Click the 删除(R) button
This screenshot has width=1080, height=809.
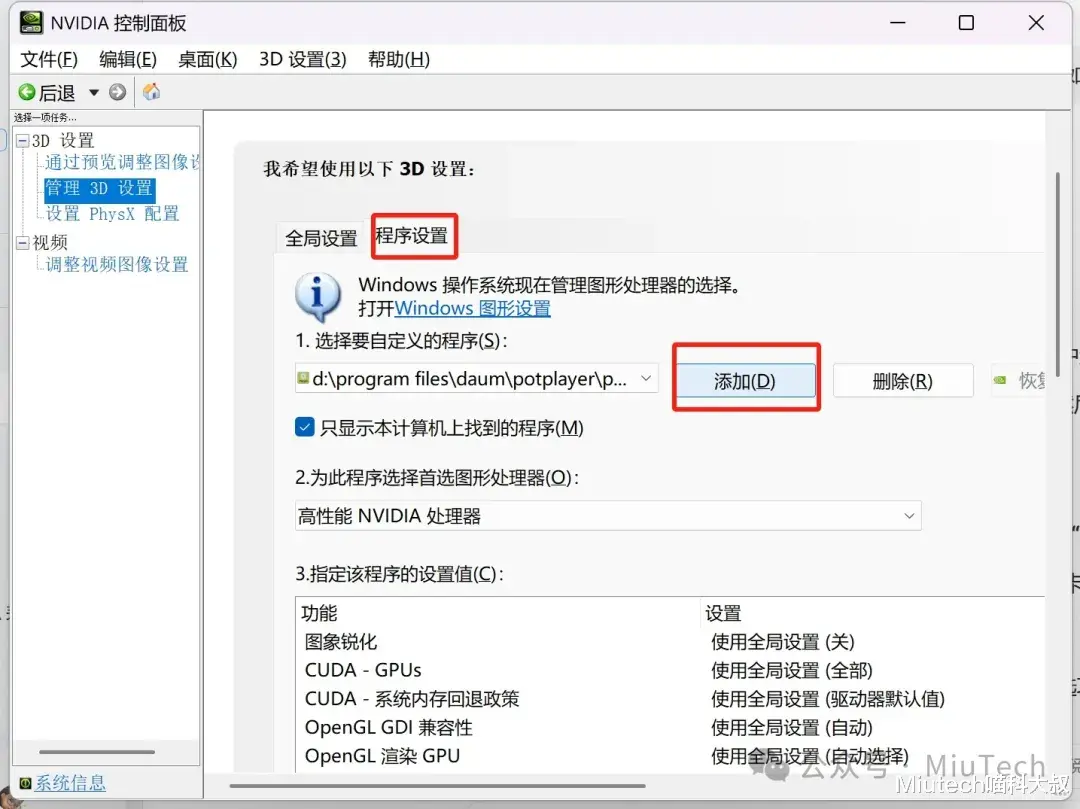point(903,381)
